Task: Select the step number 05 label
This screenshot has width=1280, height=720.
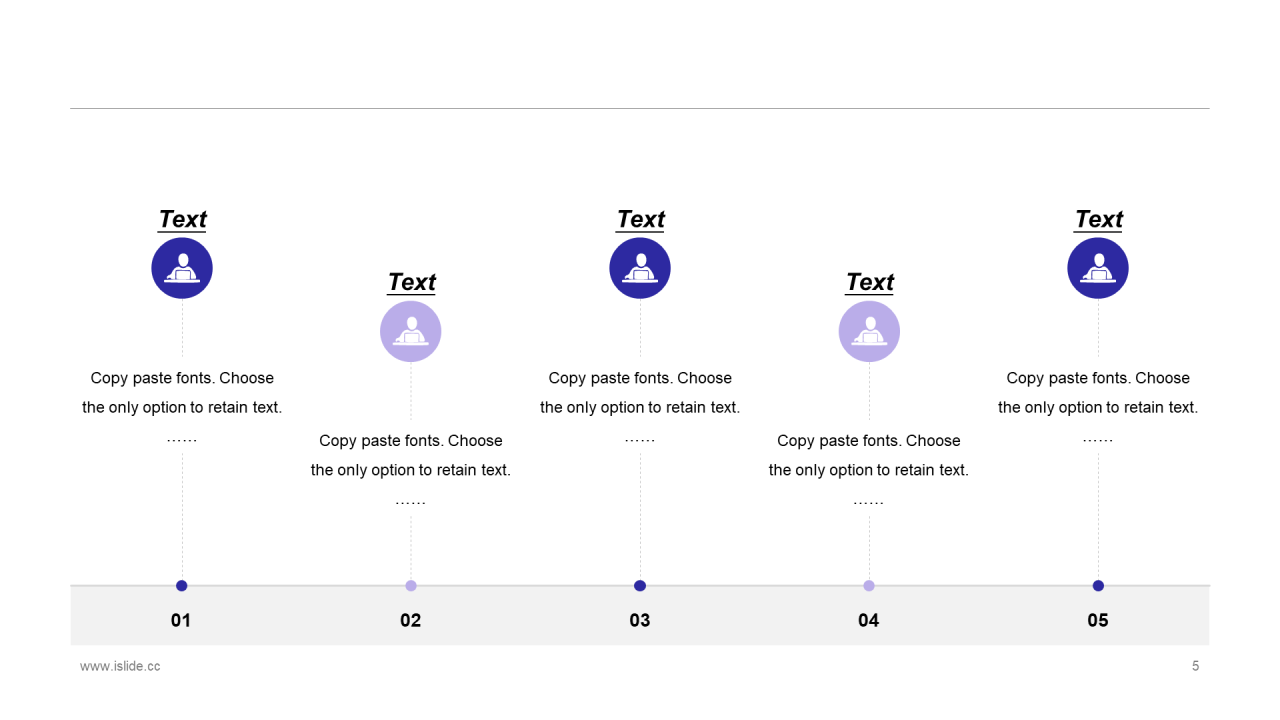Action: (x=1098, y=620)
